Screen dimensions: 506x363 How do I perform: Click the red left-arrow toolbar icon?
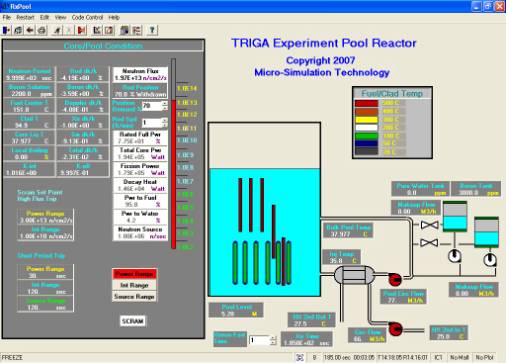pos(30,30)
